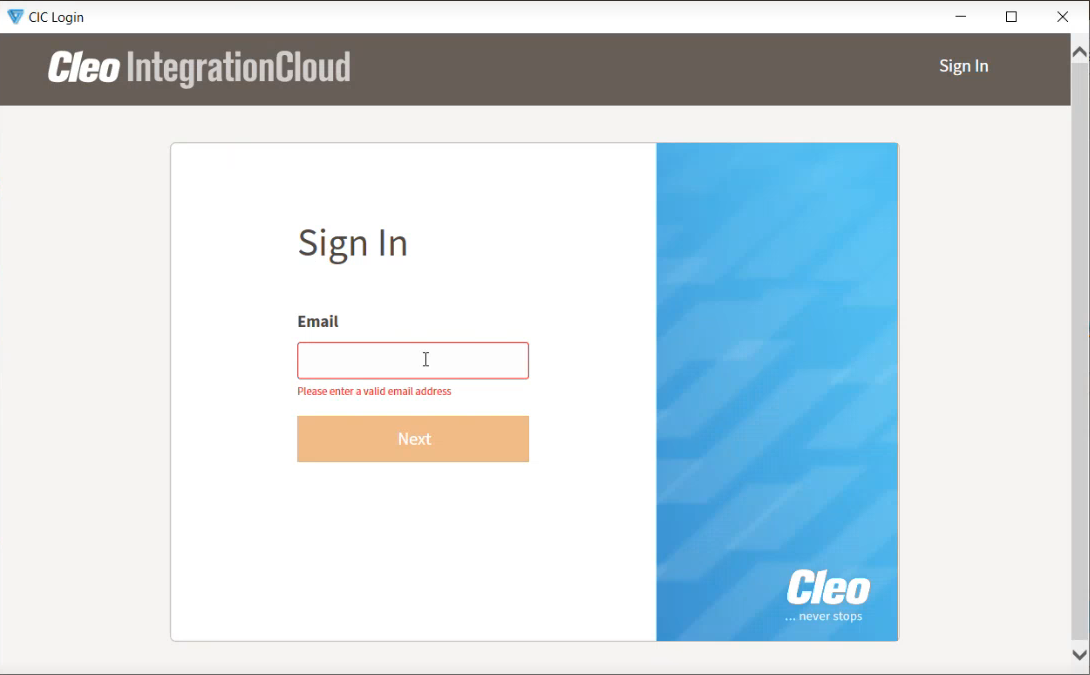The image size is (1090, 675).
Task: Click the scrollbar up arrow
Action: tap(1080, 52)
